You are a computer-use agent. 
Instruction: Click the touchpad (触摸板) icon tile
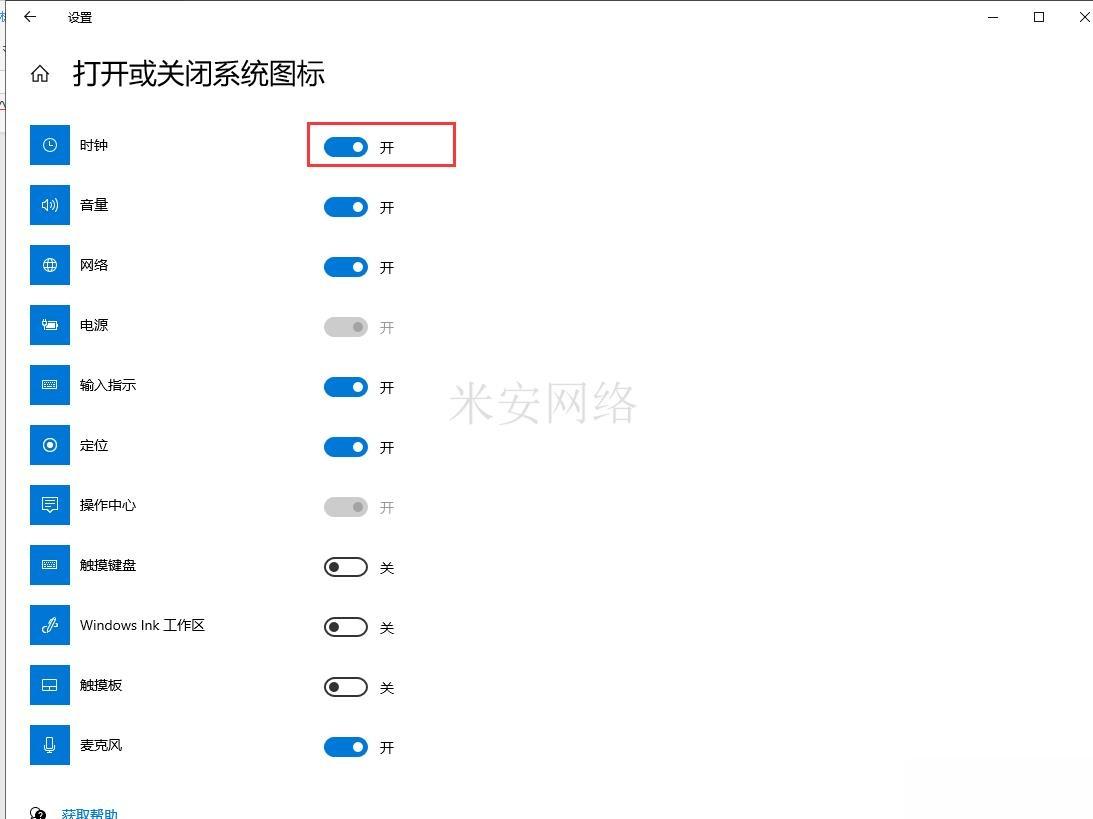coord(49,685)
